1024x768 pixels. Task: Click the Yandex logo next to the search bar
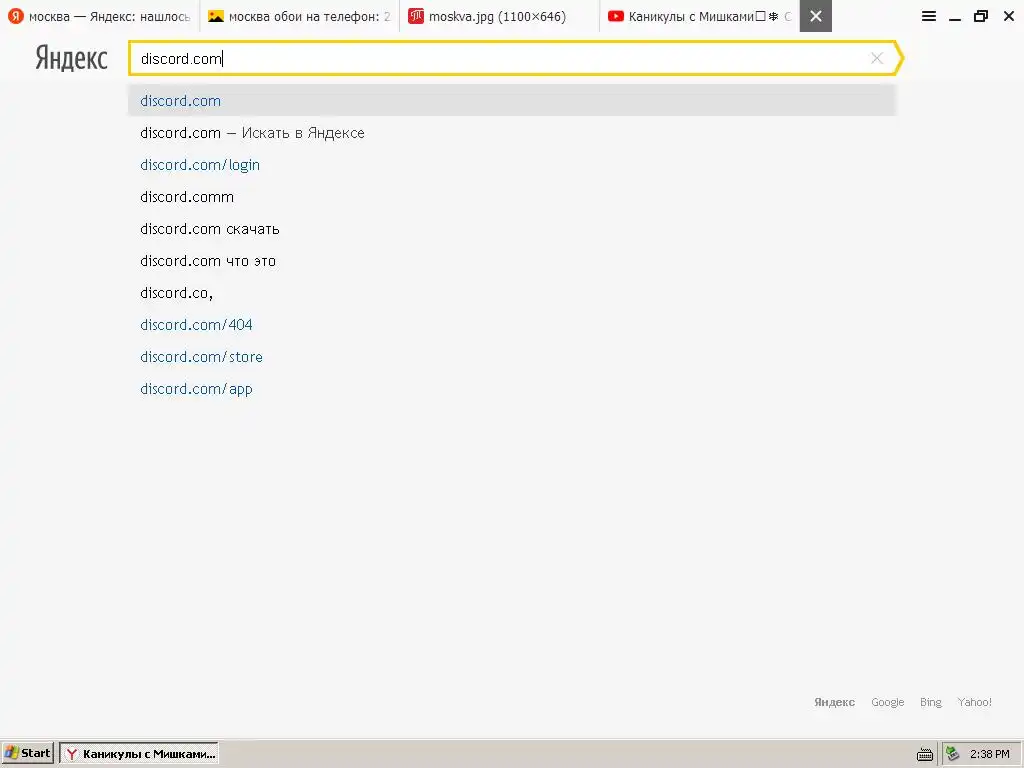(x=71, y=58)
